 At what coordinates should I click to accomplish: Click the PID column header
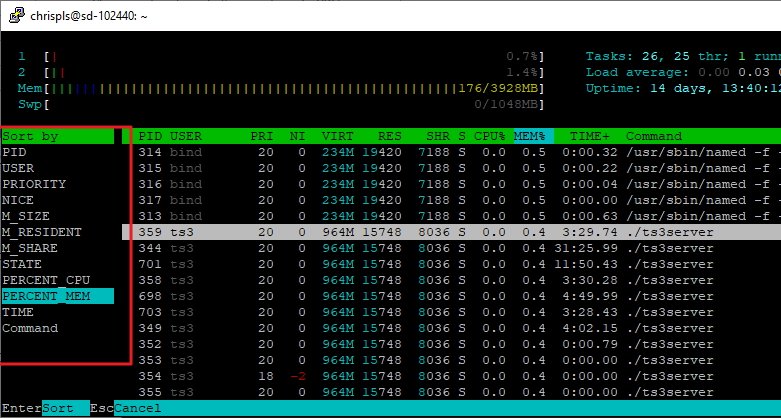point(150,136)
